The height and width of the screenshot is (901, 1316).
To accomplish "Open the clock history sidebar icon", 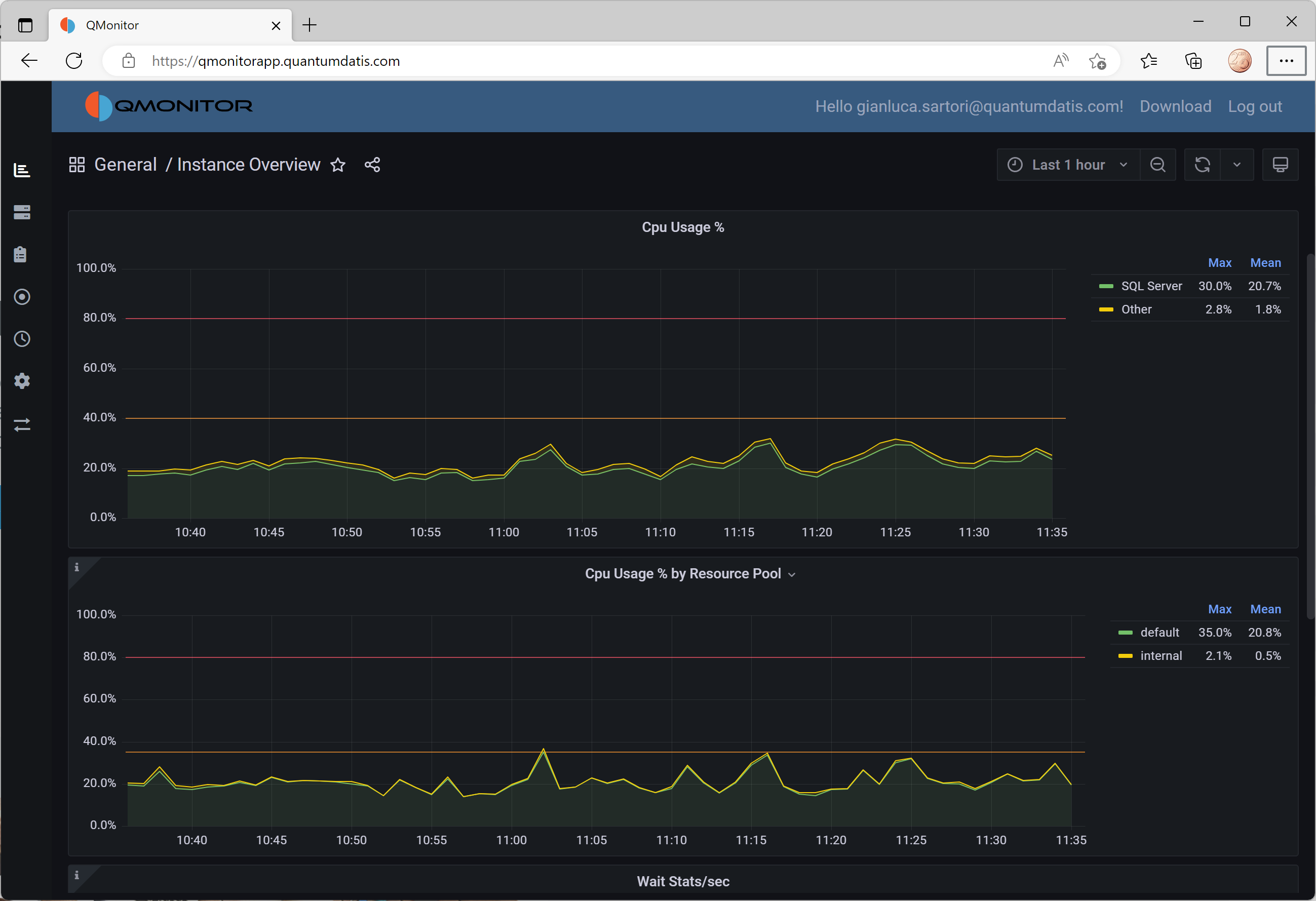I will pos(21,339).
